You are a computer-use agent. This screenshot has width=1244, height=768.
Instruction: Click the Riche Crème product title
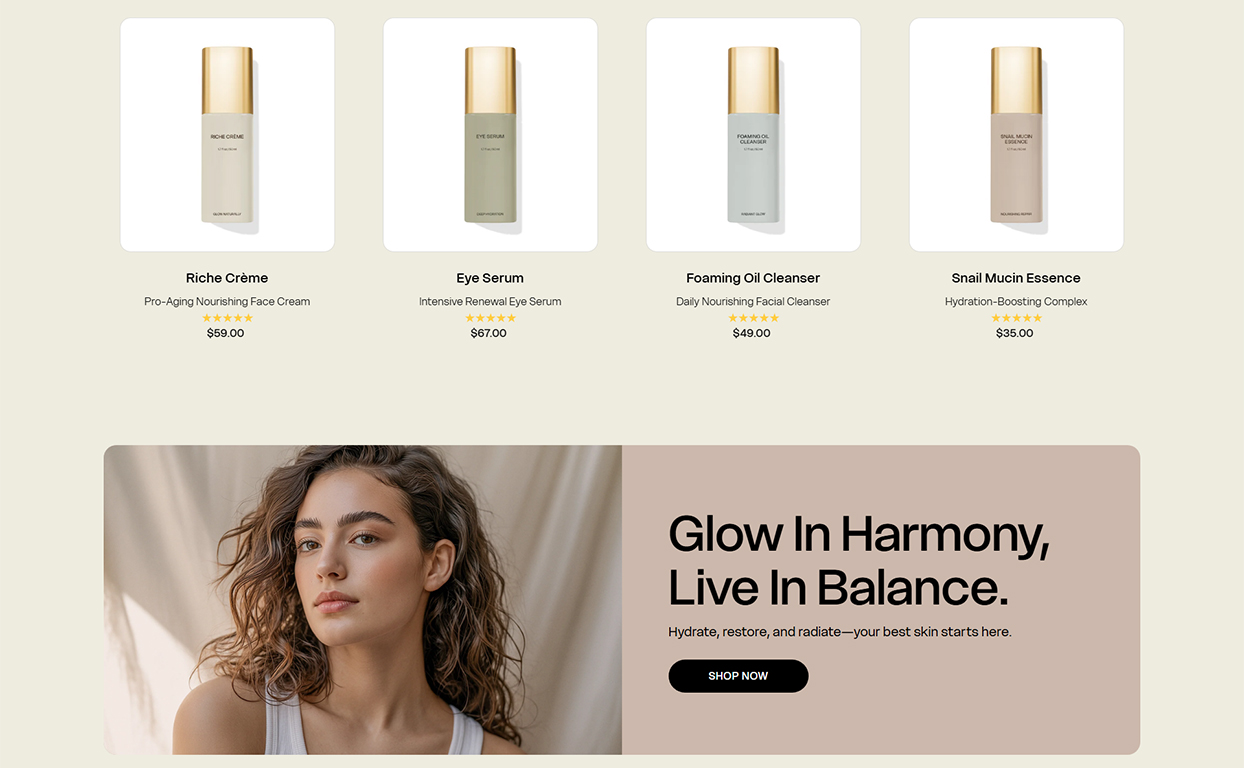227,278
